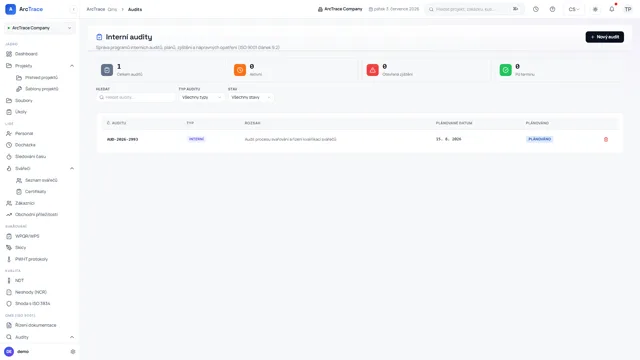Open Řízení dokumentace page

click(x=36, y=325)
